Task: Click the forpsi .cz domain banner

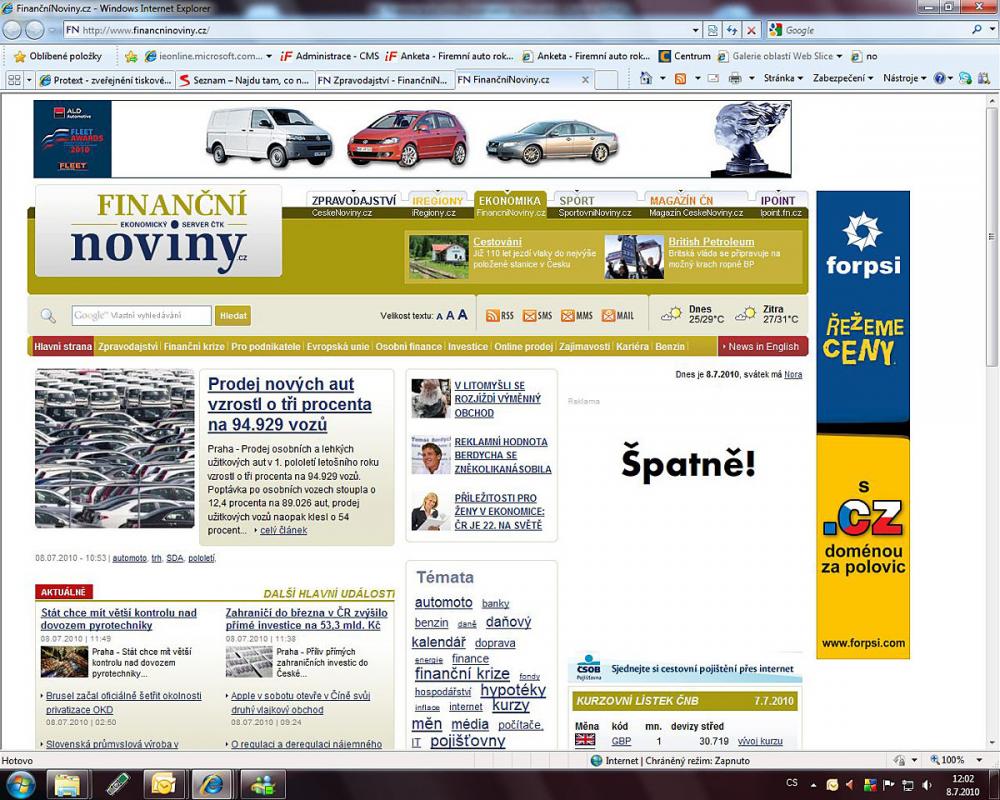Action: pyautogui.click(x=863, y=425)
